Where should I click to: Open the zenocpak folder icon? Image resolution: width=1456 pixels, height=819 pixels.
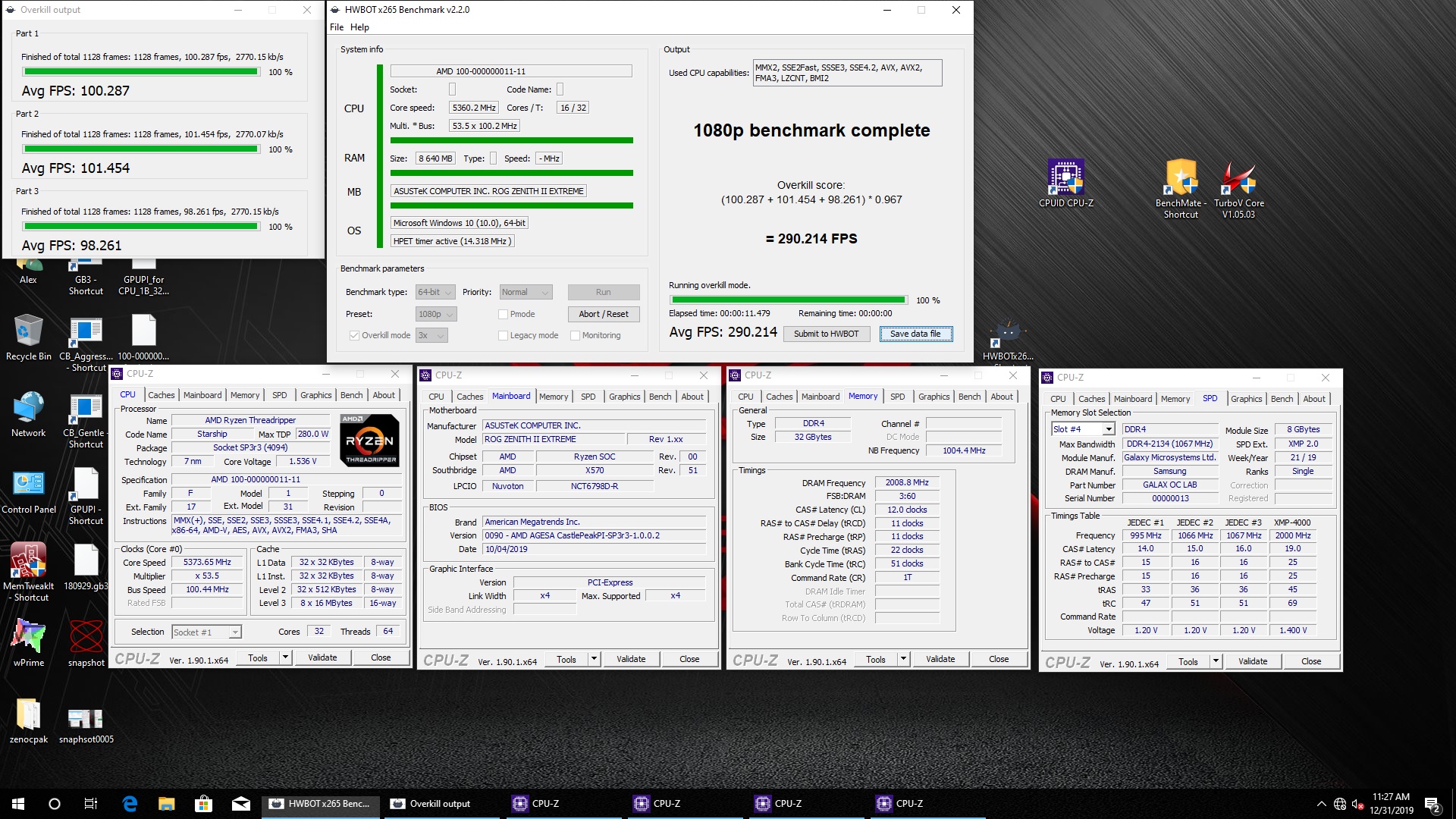29,720
